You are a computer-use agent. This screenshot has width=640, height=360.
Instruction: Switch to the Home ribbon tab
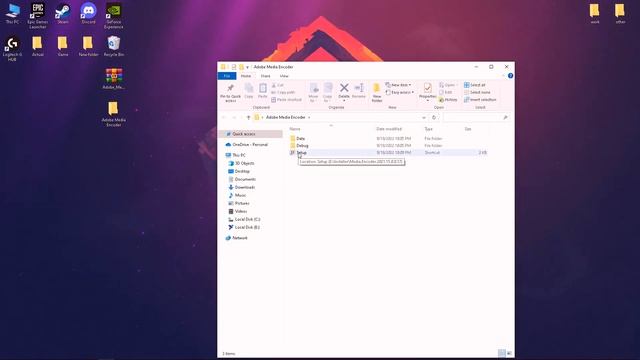246,76
